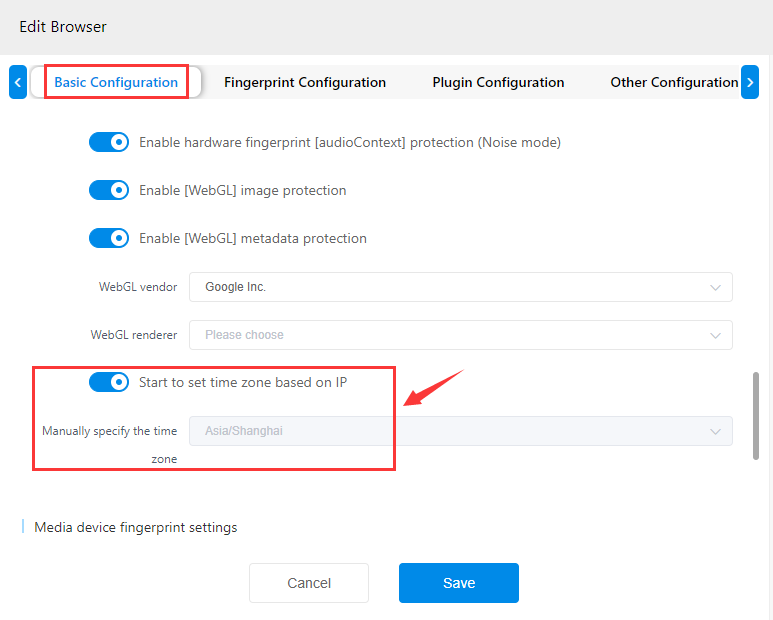Click the Cancel button
The width and height of the screenshot is (773, 620).
pos(309,583)
